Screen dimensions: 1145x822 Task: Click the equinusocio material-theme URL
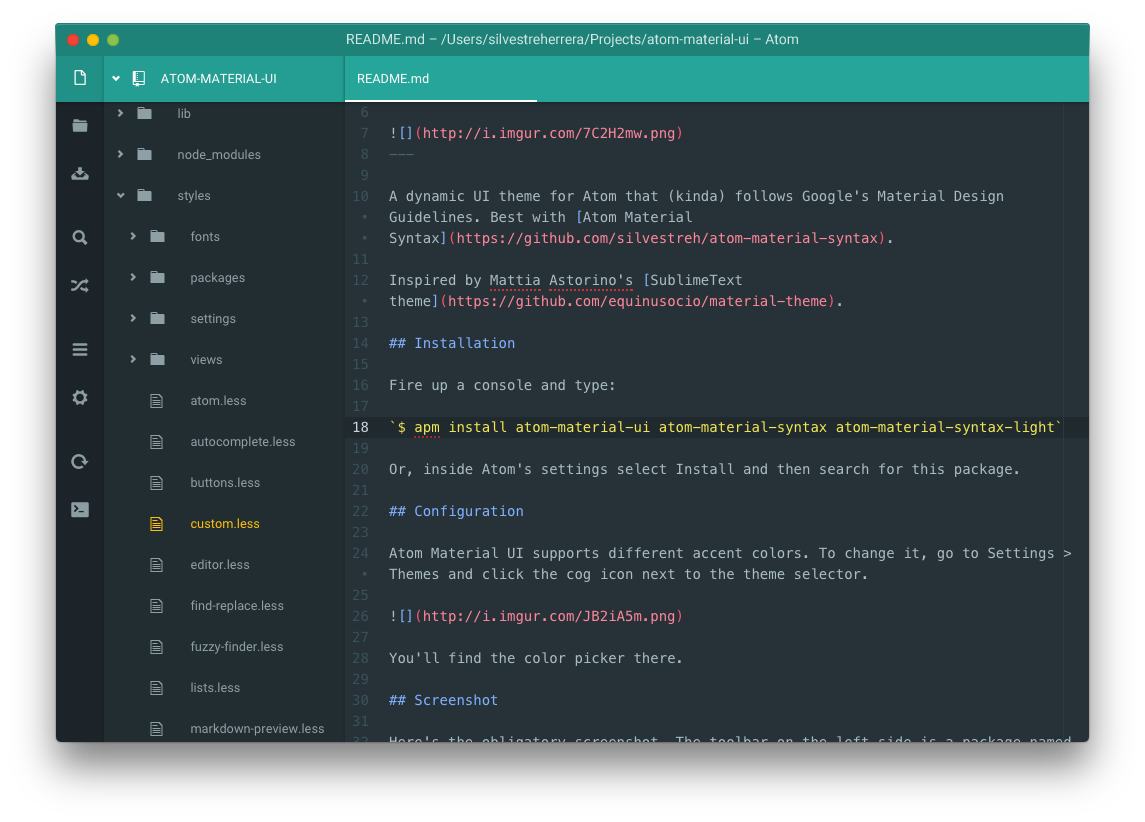click(x=637, y=301)
